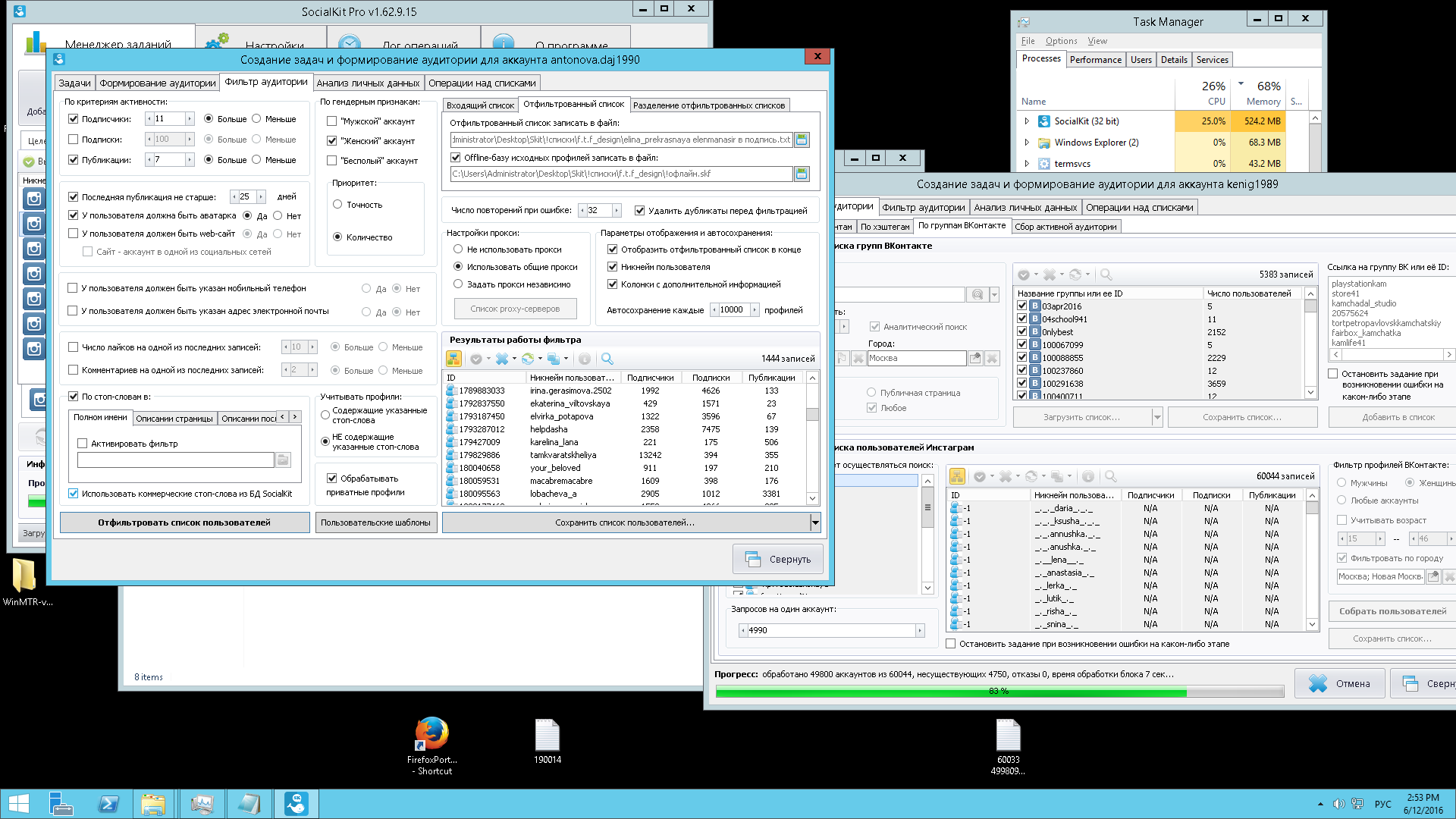This screenshot has height=819, width=1456.
Task: Expand Windows Explorer (2) process in Task Manager
Action: point(1027,143)
